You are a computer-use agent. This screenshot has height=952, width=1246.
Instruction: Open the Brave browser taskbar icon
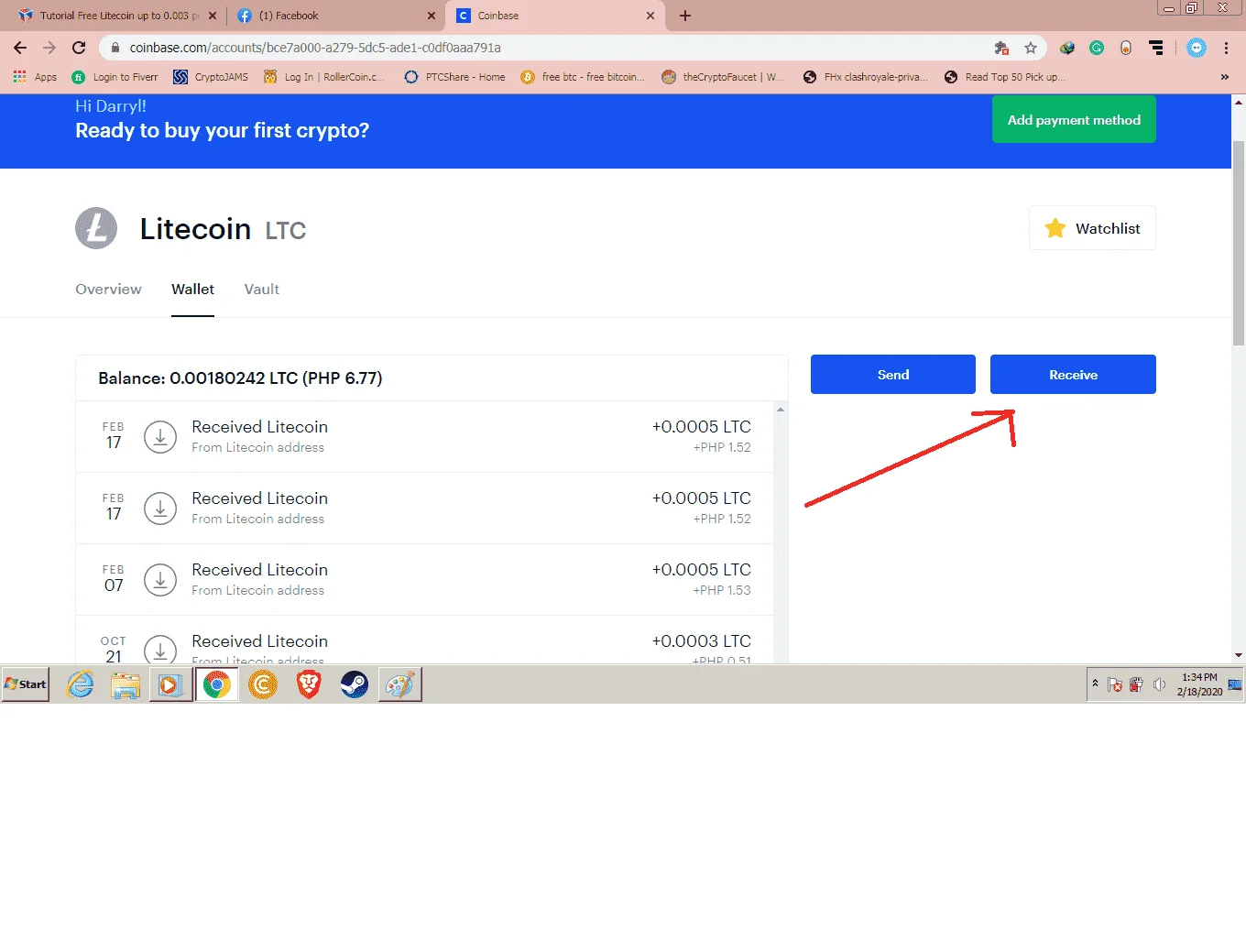coord(309,684)
